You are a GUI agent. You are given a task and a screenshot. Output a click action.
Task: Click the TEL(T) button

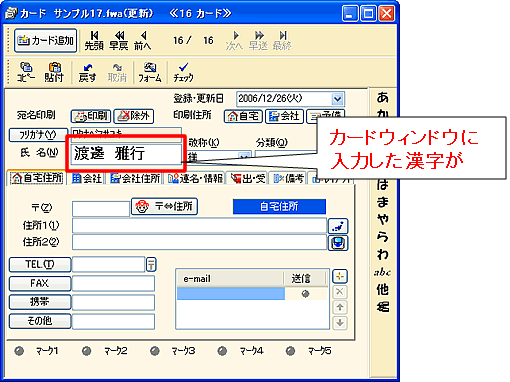(x=40, y=265)
